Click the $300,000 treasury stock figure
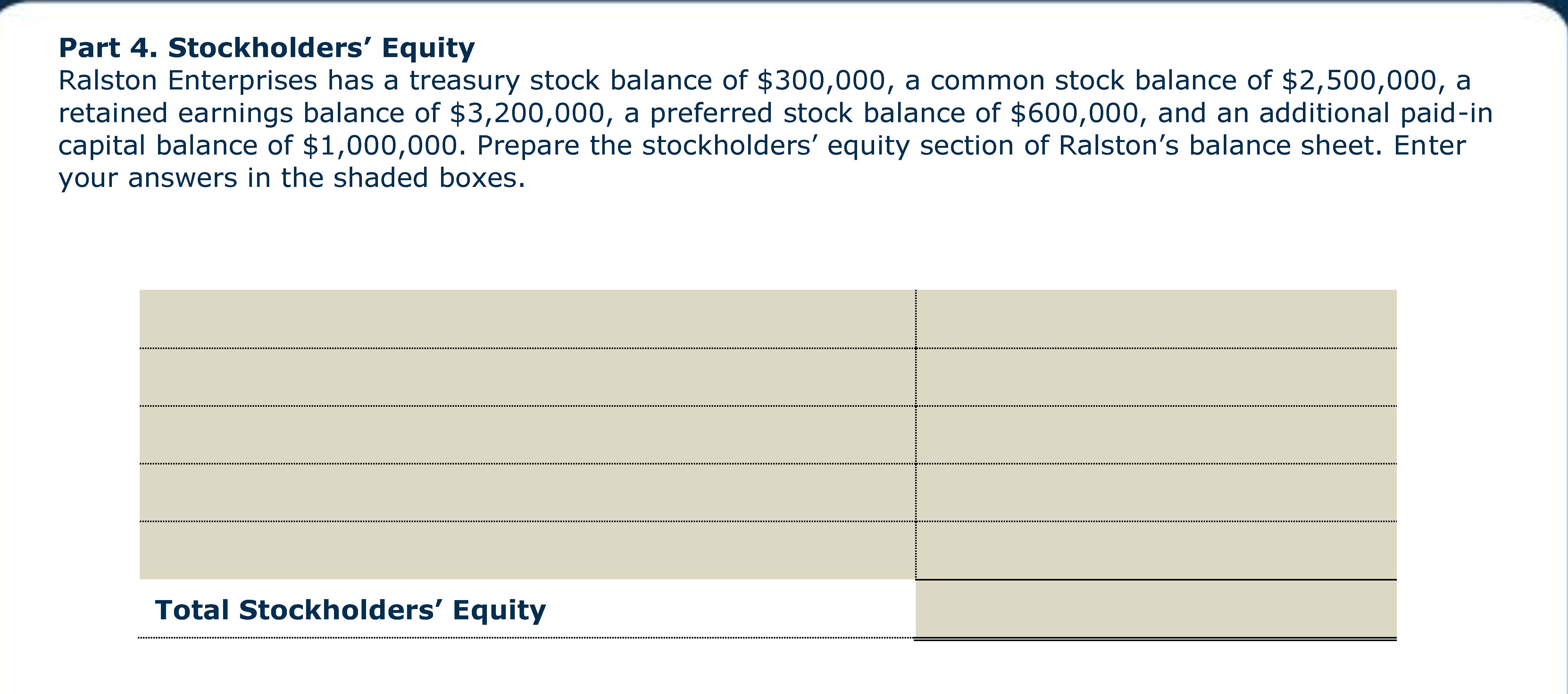This screenshot has height=694, width=1568. coord(821,80)
